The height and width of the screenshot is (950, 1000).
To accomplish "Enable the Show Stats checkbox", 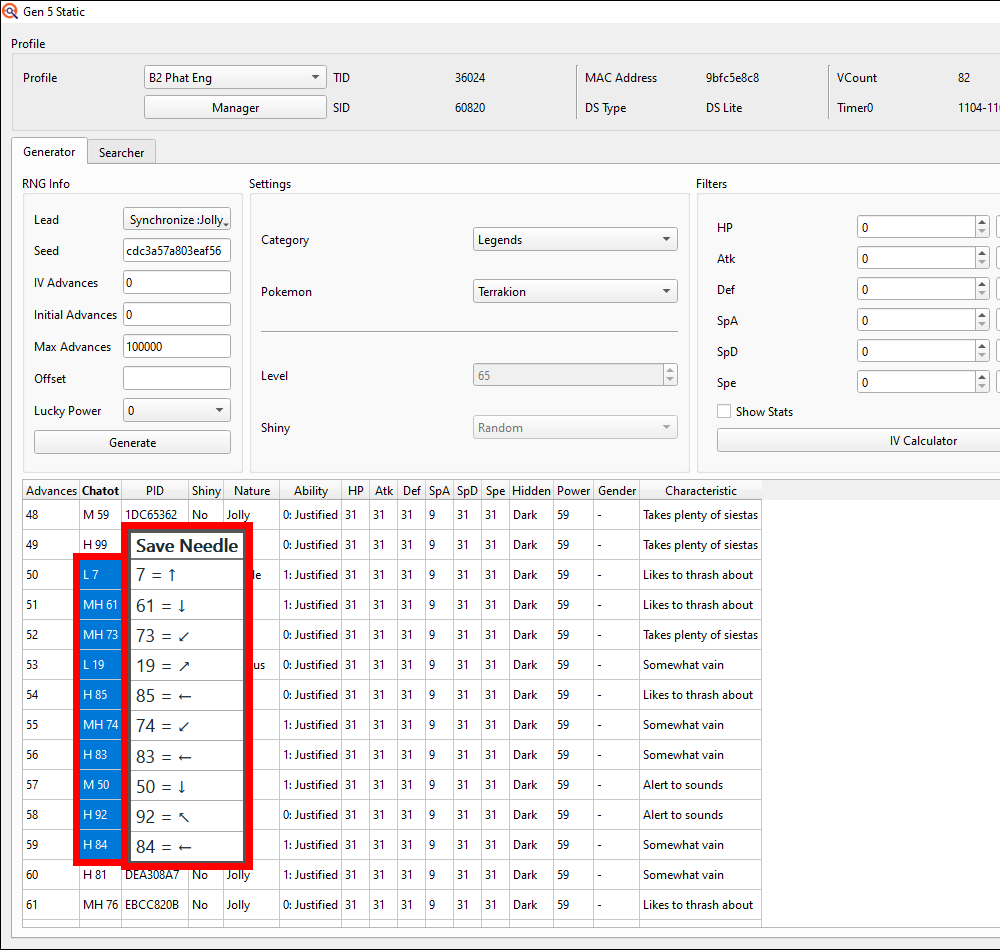I will [724, 411].
